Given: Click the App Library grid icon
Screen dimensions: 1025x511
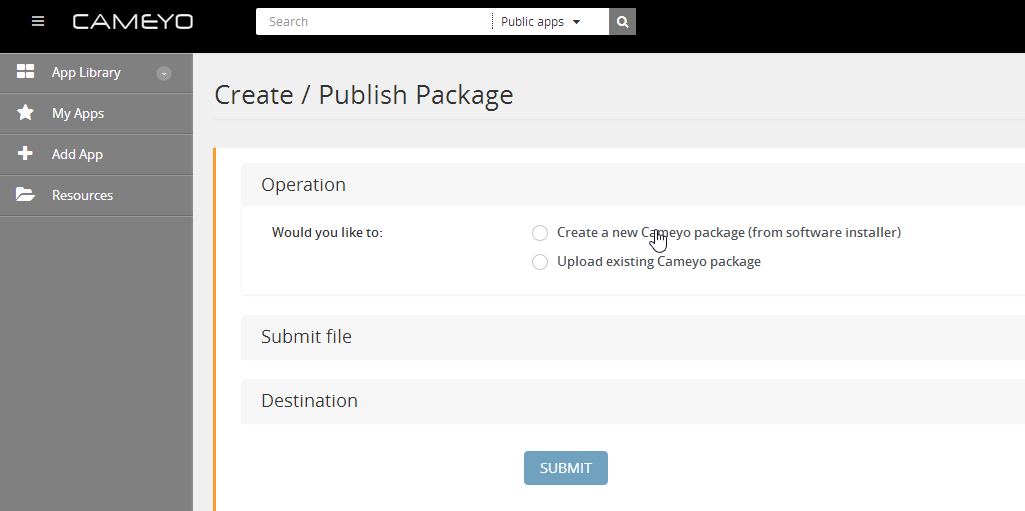Looking at the screenshot, I should (x=25, y=72).
